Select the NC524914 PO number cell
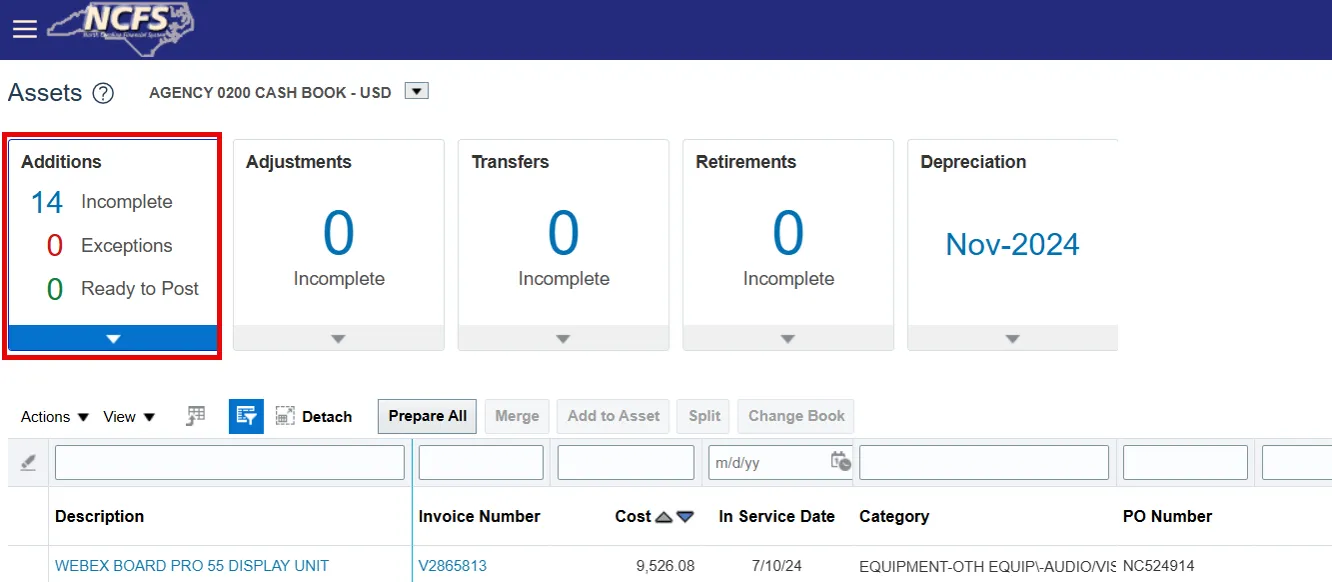Image resolution: width=1332 pixels, height=582 pixels. point(1158,566)
